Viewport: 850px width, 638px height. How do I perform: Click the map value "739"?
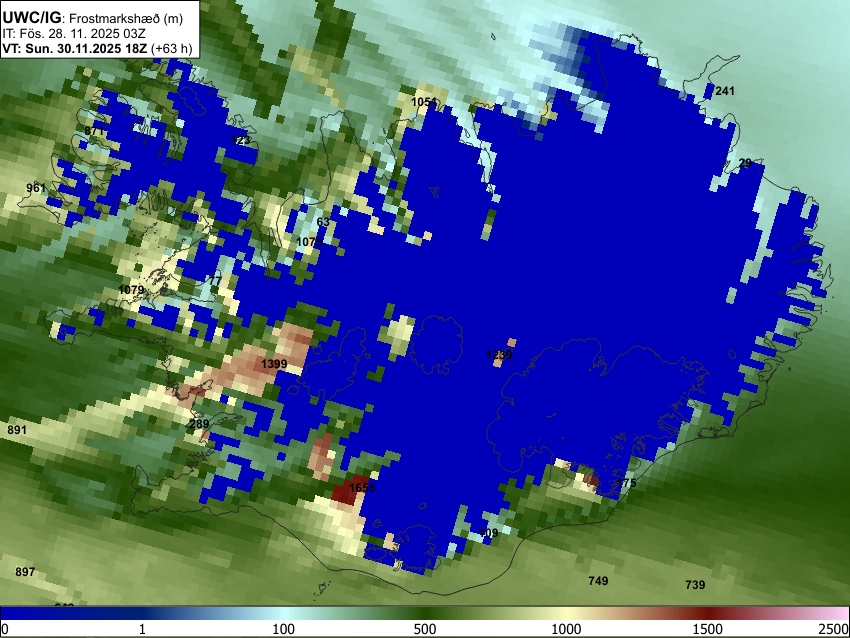click(x=695, y=584)
